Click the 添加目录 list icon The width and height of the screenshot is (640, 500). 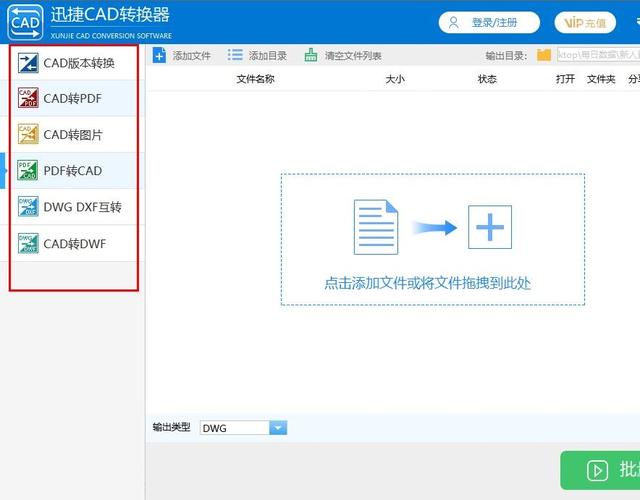[235, 55]
